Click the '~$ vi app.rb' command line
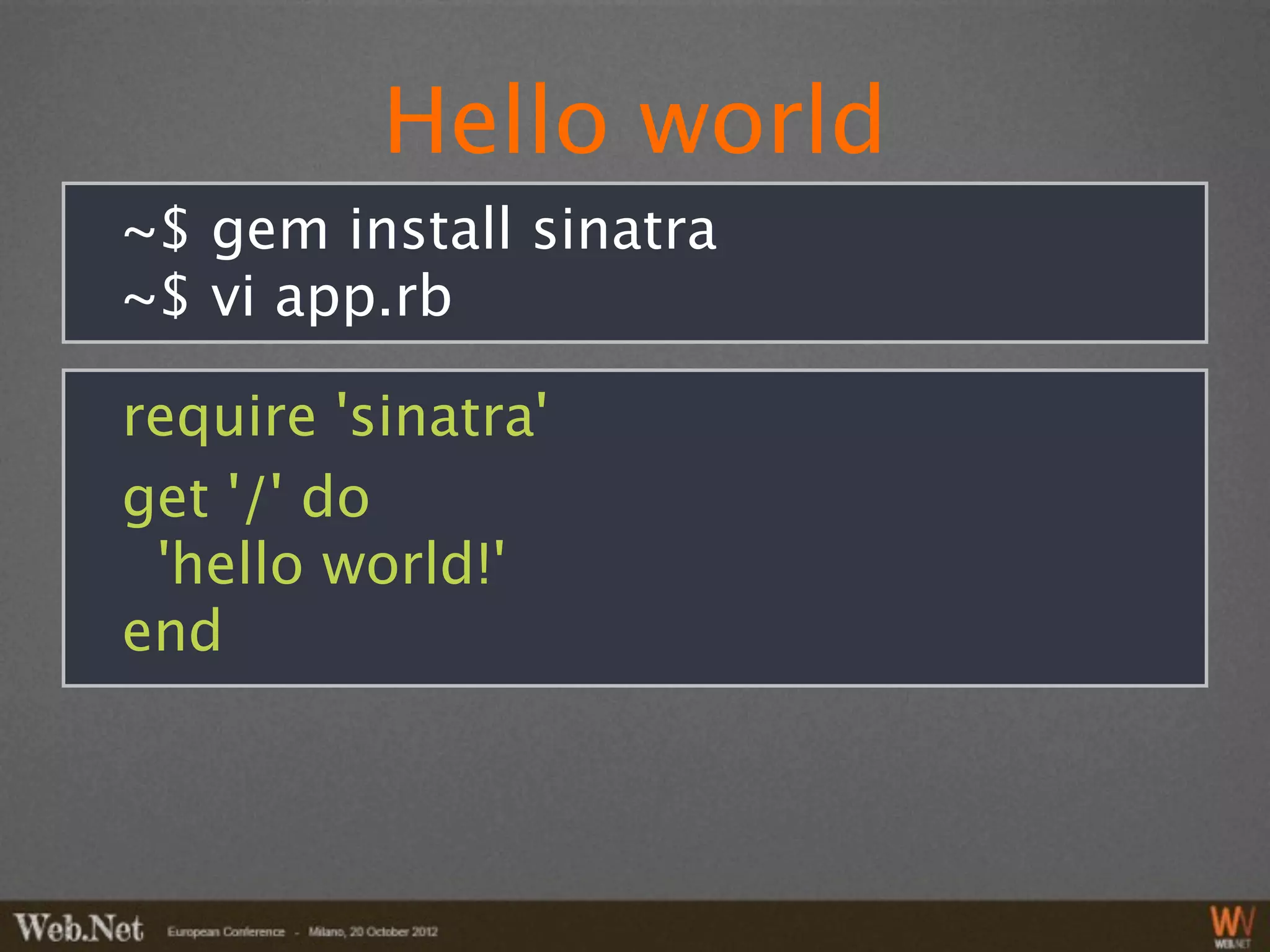The height and width of the screenshot is (952, 1270). 287,299
